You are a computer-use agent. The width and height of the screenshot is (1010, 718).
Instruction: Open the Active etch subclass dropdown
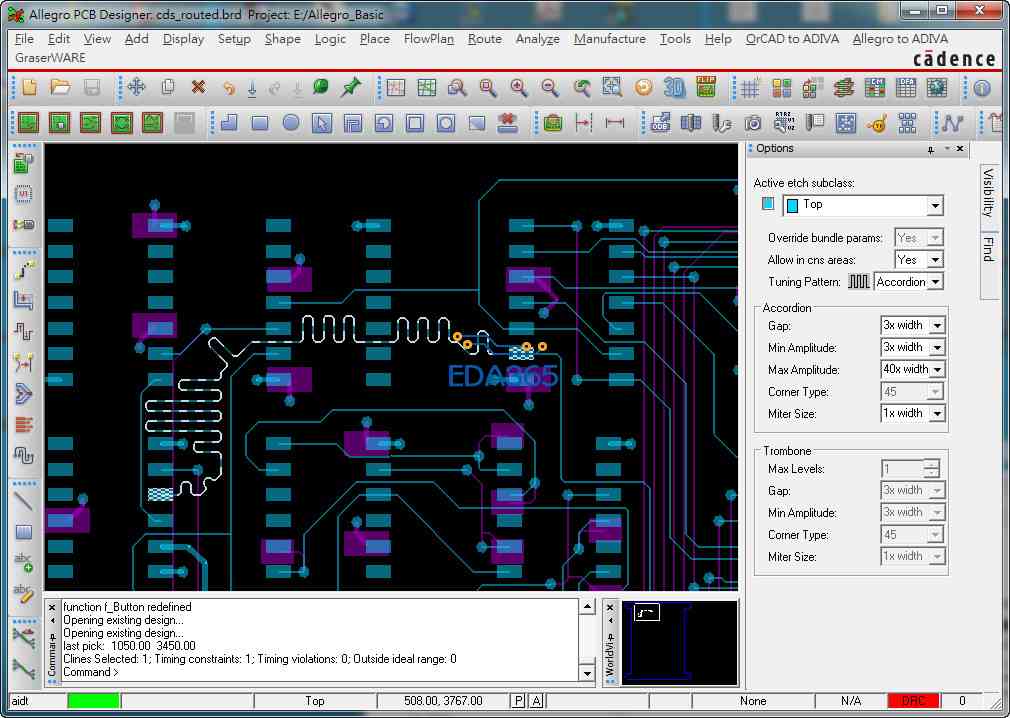tap(934, 205)
